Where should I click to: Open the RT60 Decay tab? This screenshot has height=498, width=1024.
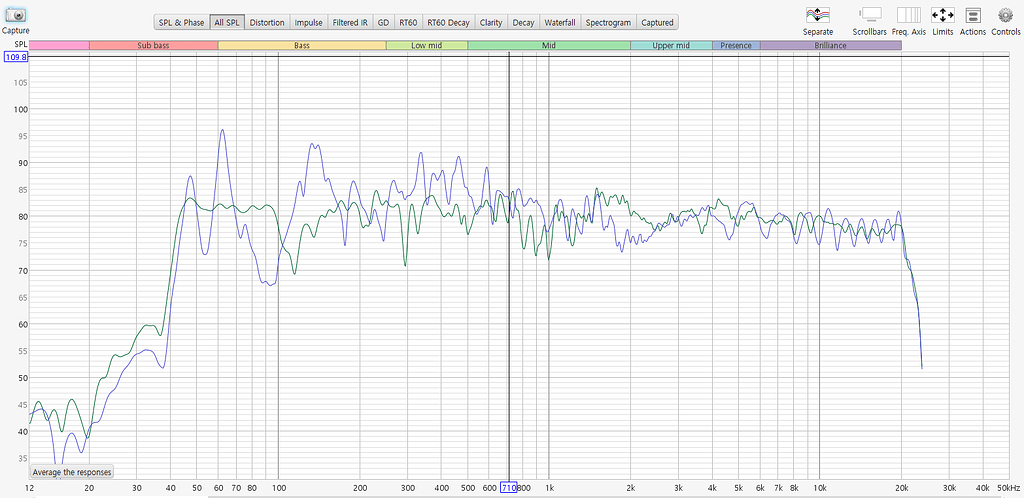pos(448,22)
